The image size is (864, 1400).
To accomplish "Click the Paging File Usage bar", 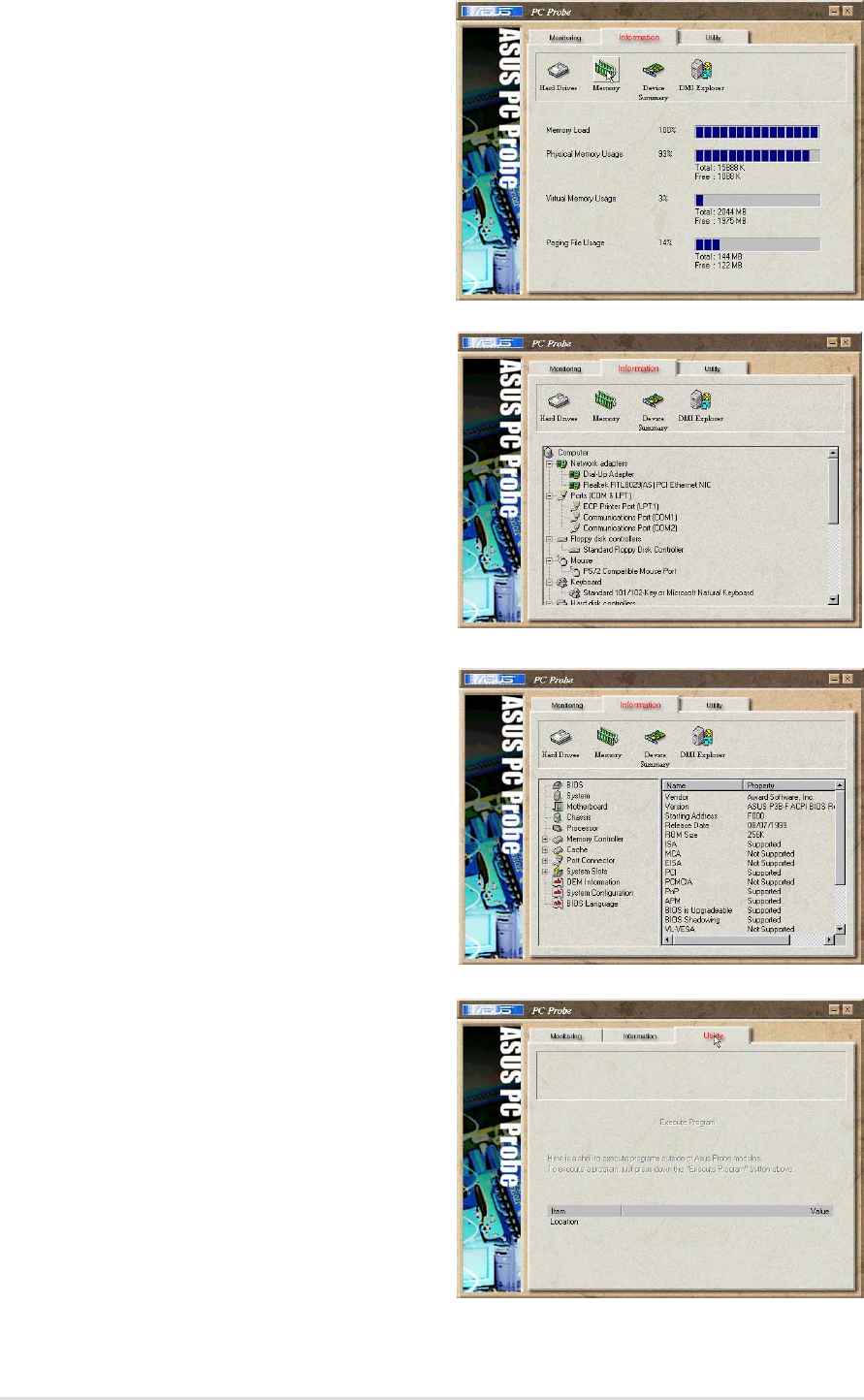I will click(757, 245).
